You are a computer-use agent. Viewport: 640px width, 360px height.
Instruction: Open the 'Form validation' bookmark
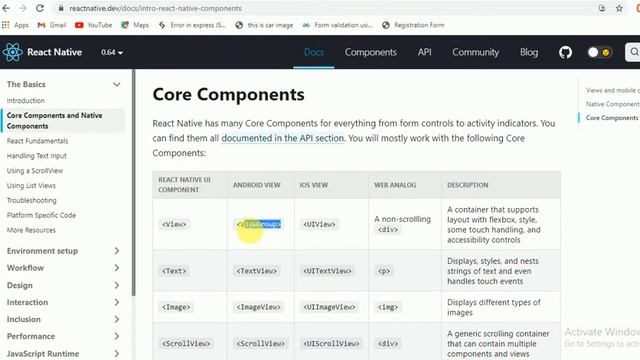[x=338, y=25]
